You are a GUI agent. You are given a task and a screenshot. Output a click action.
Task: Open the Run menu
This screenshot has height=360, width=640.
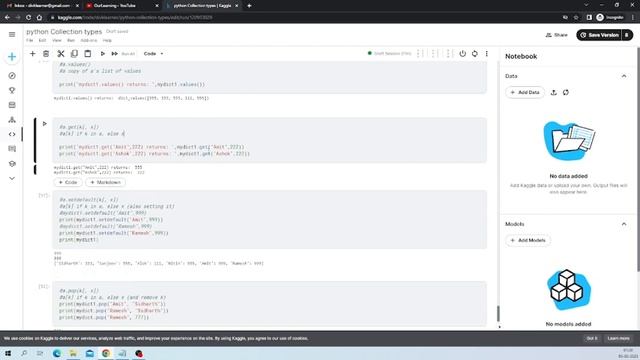[x=71, y=40]
